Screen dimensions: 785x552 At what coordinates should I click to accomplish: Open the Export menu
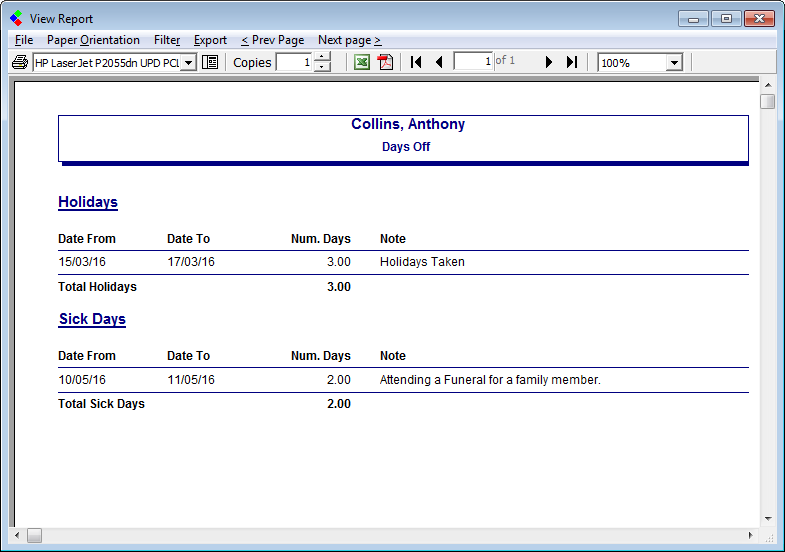point(210,40)
